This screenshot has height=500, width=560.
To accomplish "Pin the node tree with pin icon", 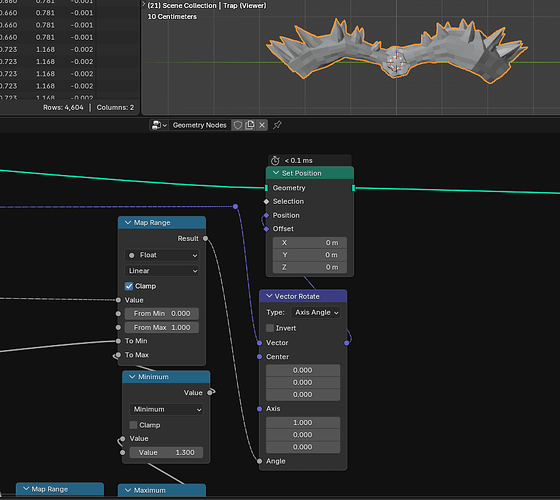I will (277, 125).
